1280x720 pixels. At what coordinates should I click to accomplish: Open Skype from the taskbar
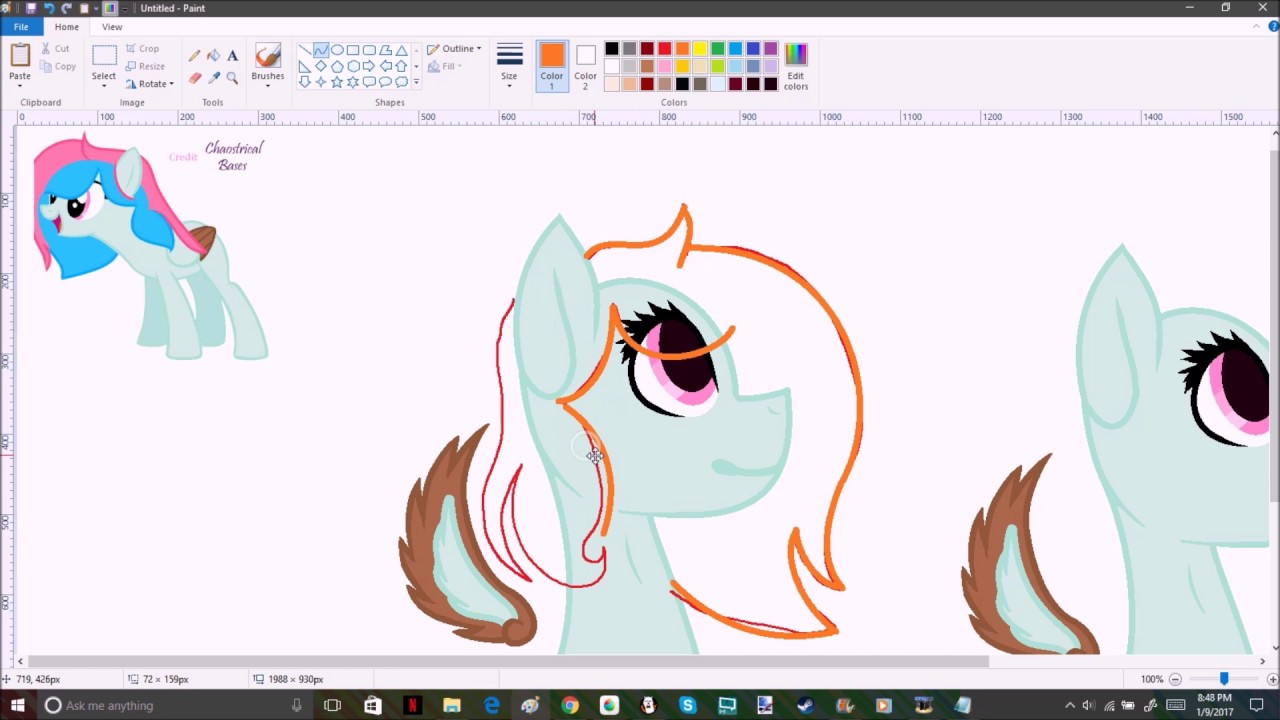[x=687, y=705]
